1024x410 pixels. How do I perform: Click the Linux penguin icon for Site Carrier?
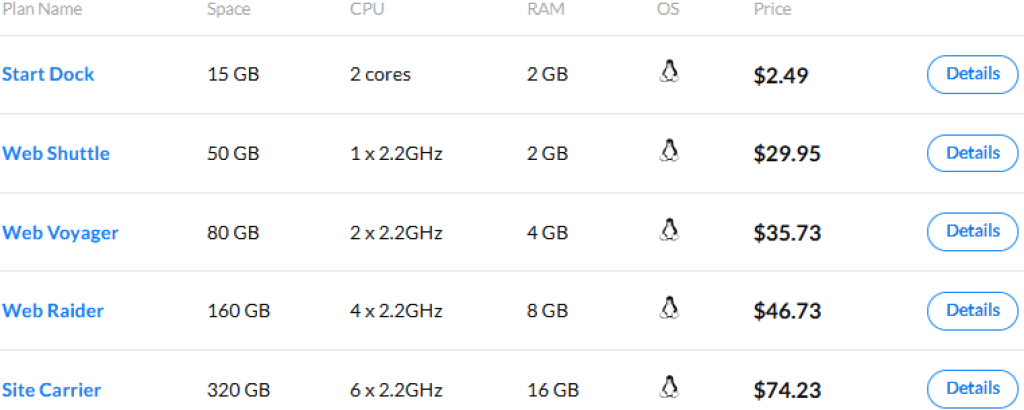(x=669, y=387)
